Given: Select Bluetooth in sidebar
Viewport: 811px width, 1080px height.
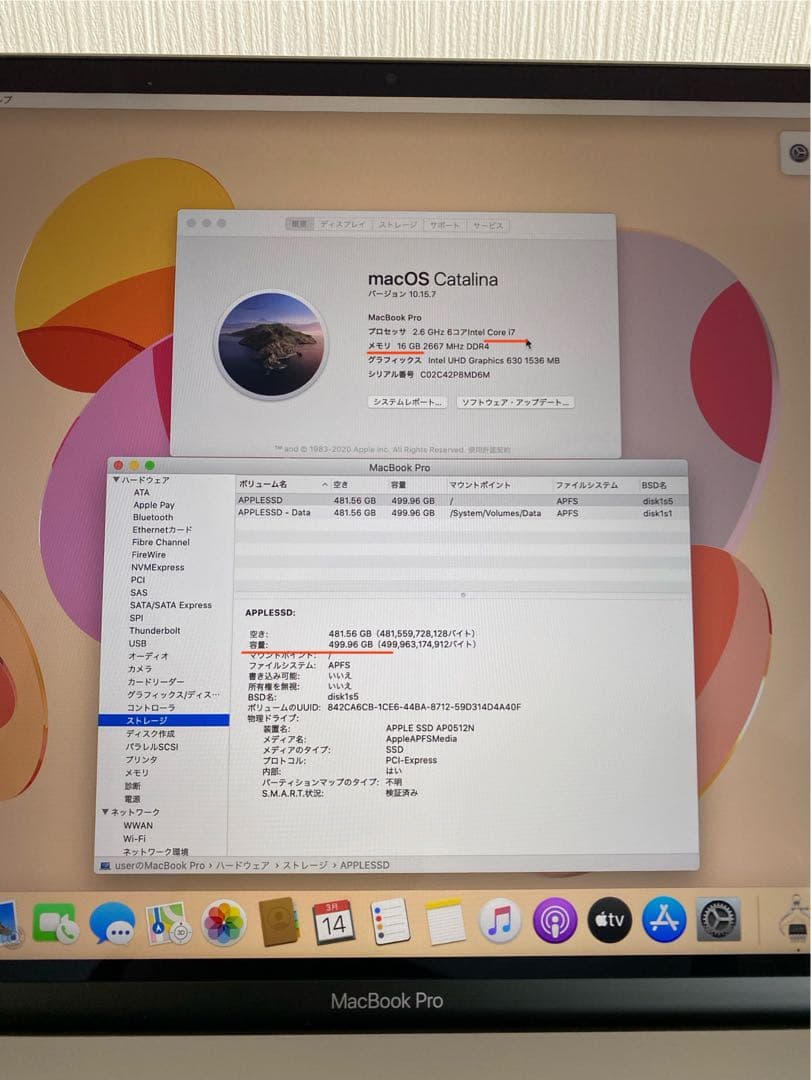Looking at the screenshot, I should [x=153, y=517].
